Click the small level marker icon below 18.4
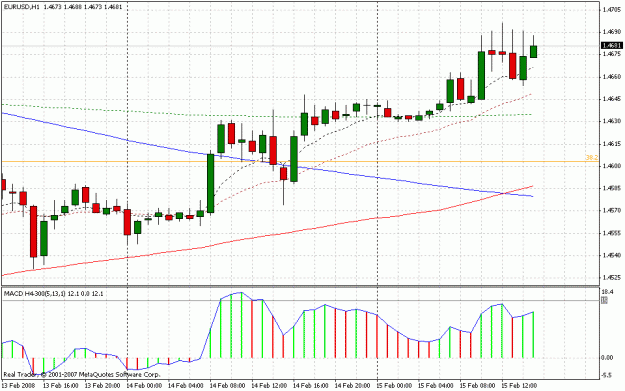 click(604, 300)
